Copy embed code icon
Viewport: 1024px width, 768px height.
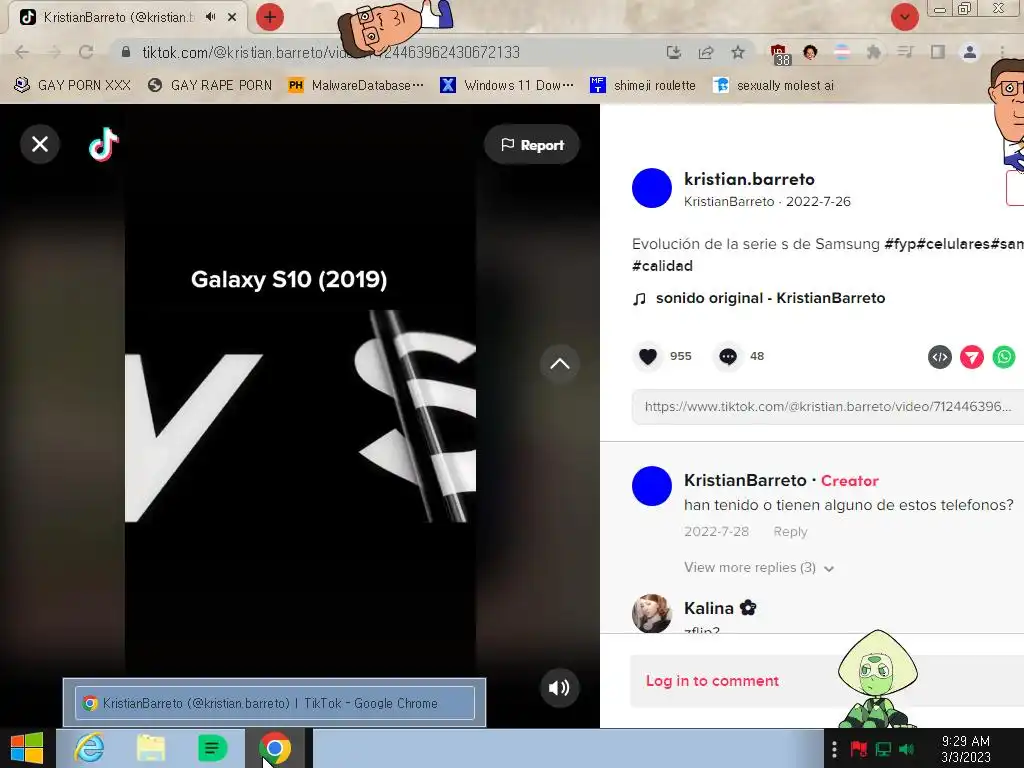click(940, 357)
